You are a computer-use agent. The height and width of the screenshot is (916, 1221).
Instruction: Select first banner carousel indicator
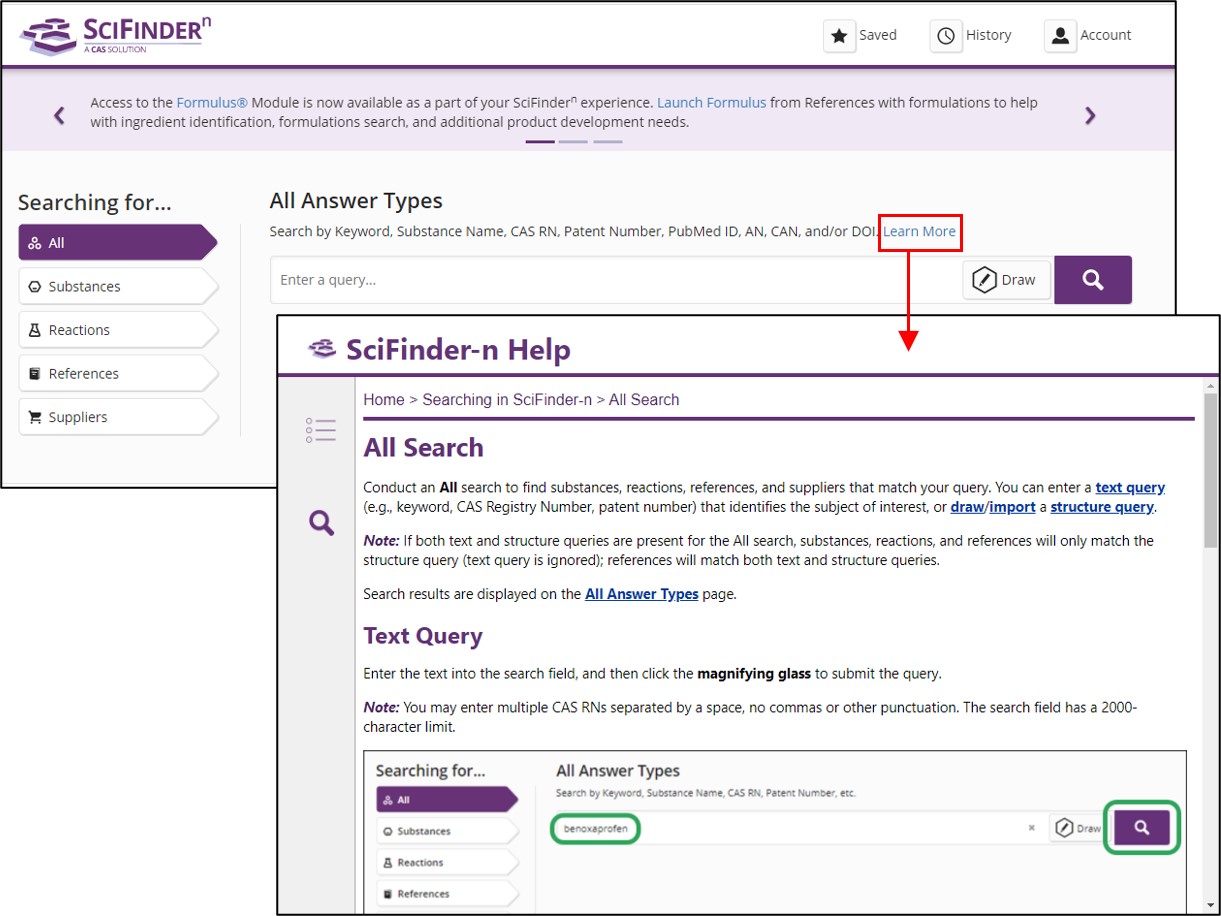coord(540,142)
